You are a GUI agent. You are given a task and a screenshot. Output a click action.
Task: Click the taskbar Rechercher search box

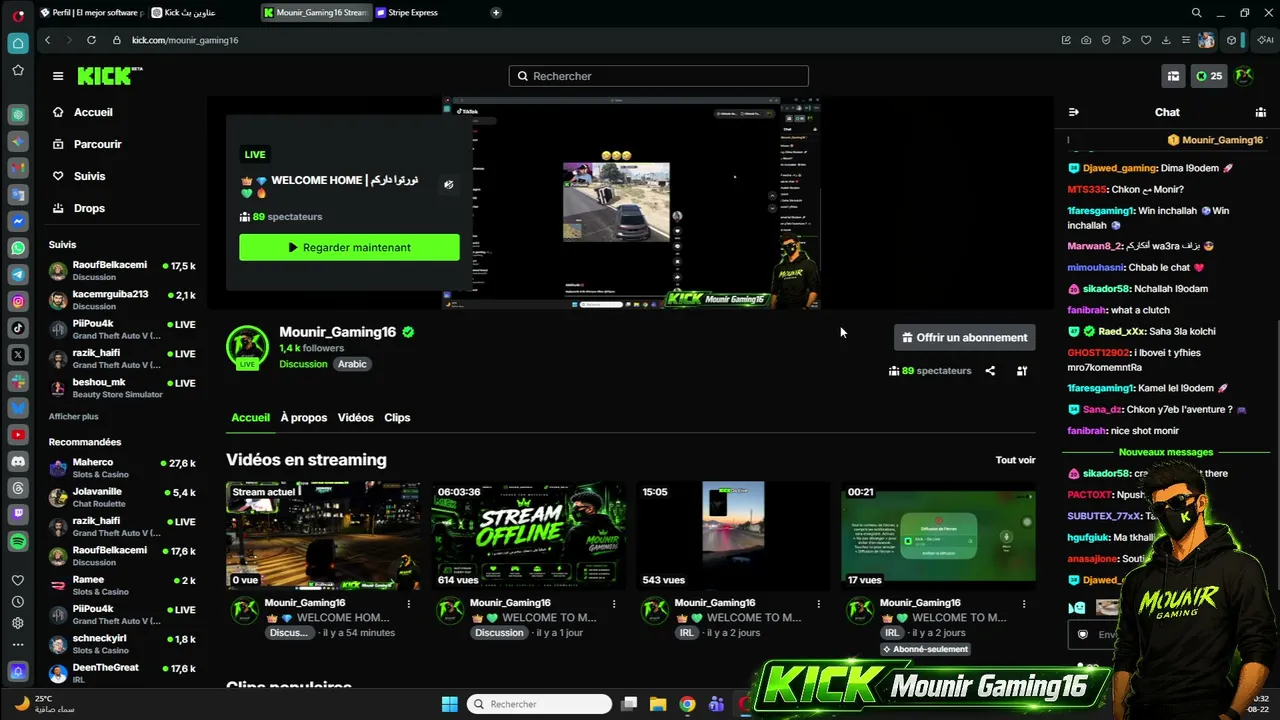point(539,704)
